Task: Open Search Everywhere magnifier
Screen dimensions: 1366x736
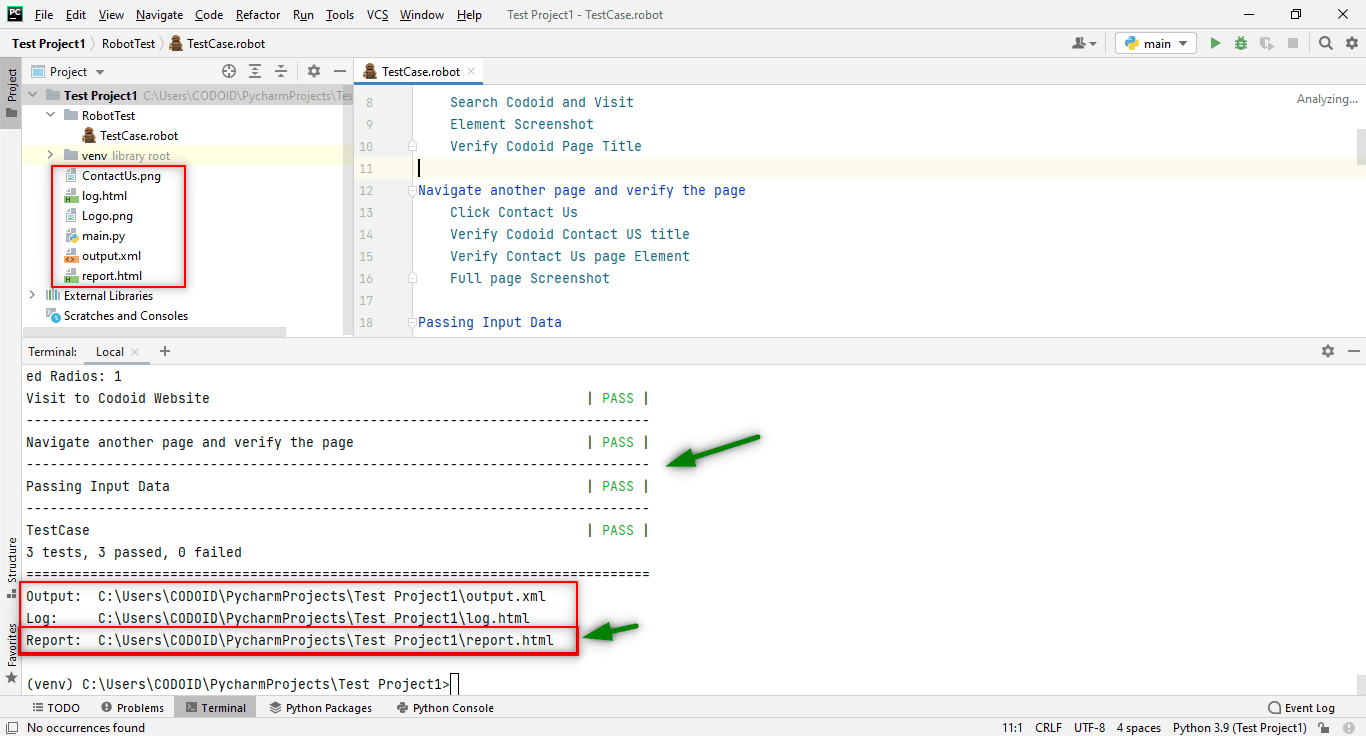Action: click(x=1324, y=43)
